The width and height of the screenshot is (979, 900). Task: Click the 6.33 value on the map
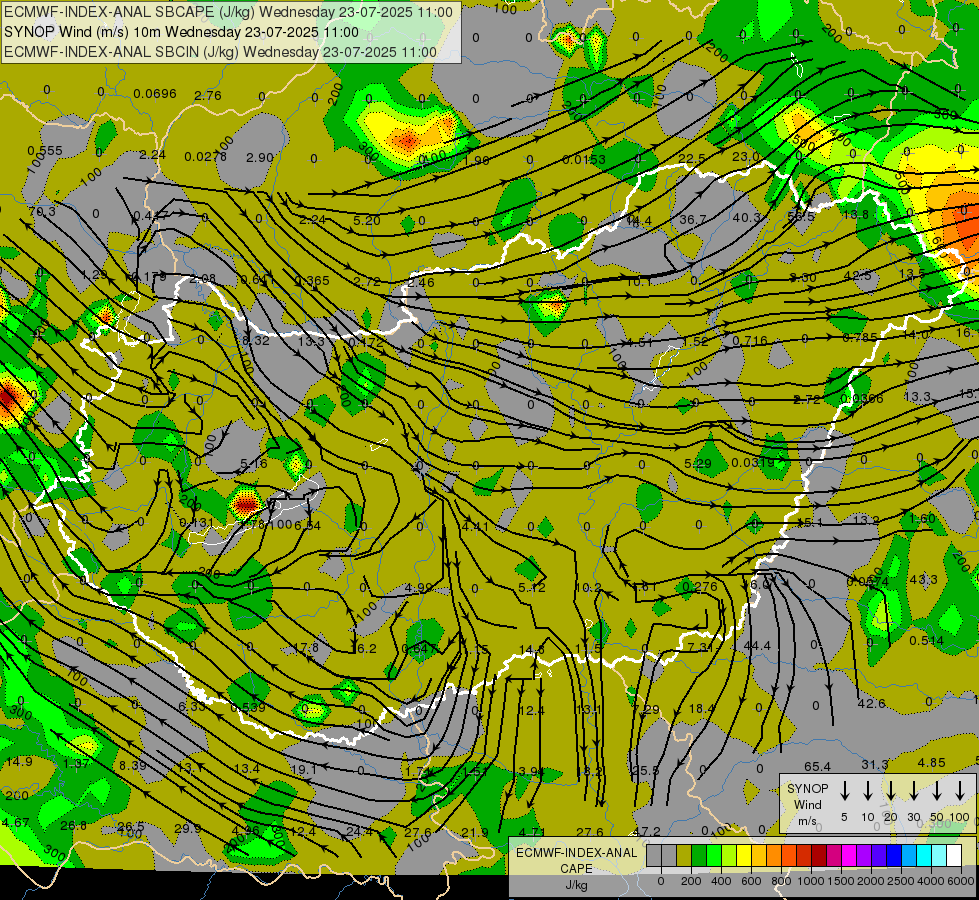tap(192, 706)
